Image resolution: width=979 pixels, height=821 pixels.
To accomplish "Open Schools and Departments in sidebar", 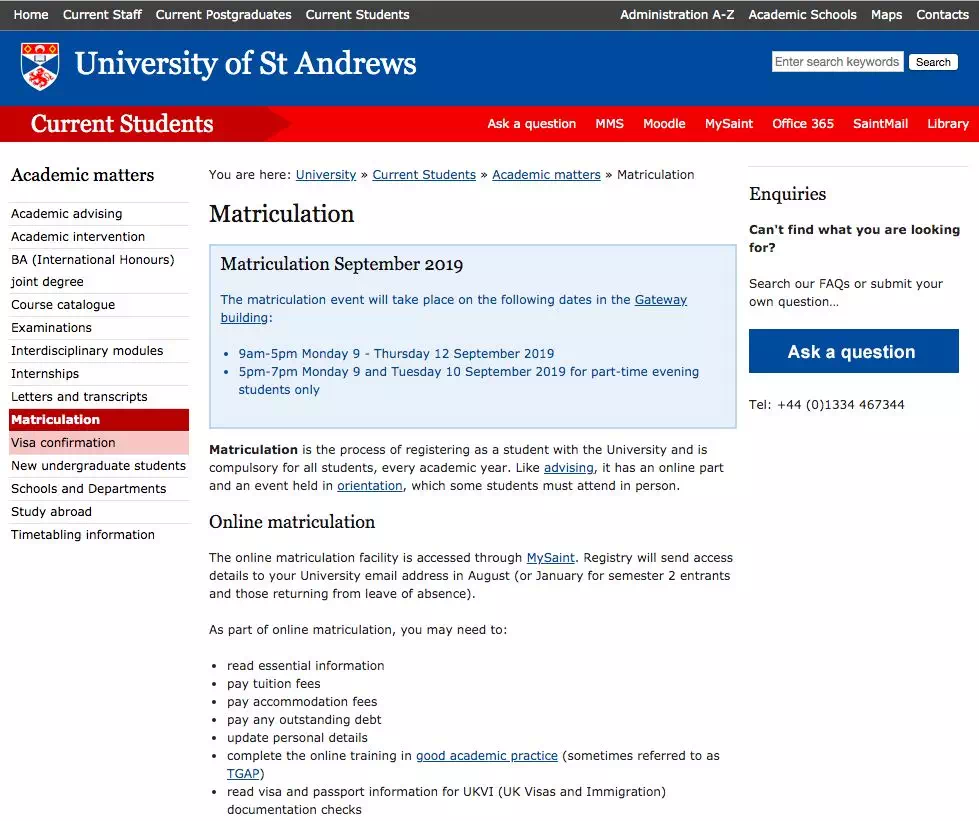I will tap(99, 489).
